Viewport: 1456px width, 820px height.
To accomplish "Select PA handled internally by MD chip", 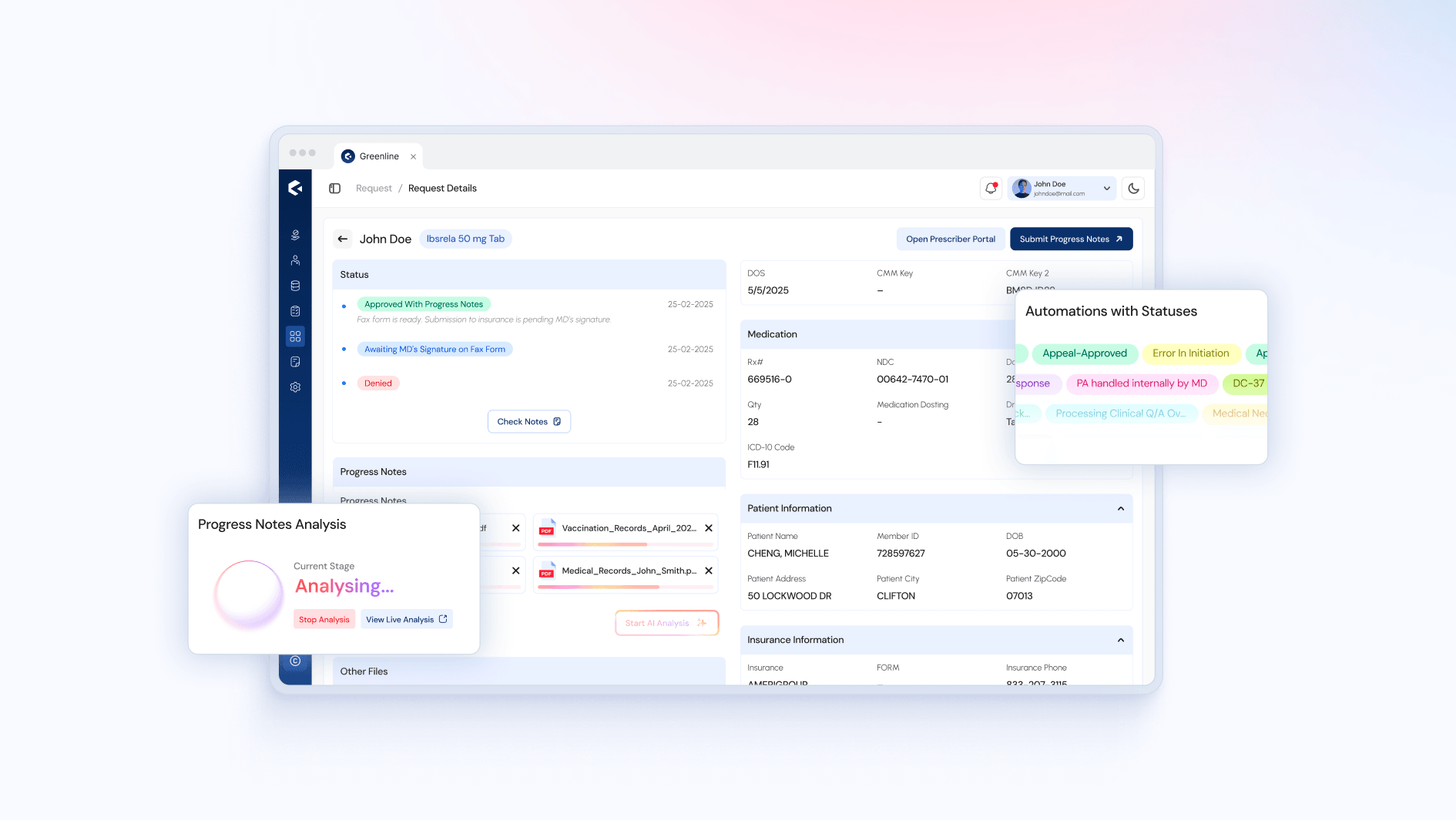I will [x=1142, y=383].
